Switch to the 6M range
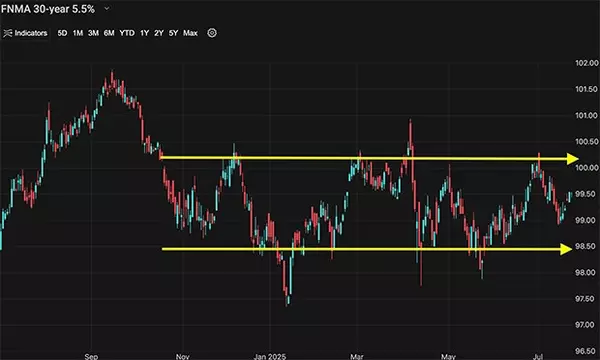 [x=109, y=33]
